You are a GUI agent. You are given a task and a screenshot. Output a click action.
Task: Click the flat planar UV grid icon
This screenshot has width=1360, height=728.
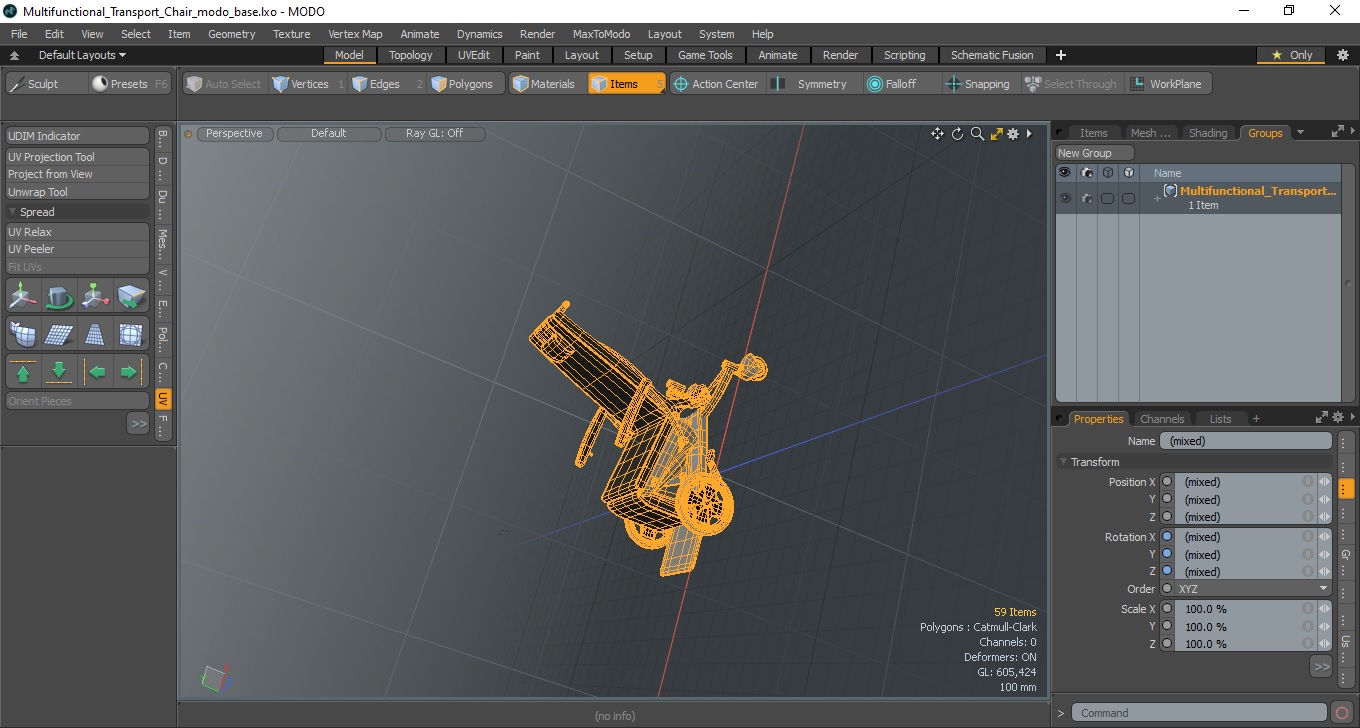[59, 334]
